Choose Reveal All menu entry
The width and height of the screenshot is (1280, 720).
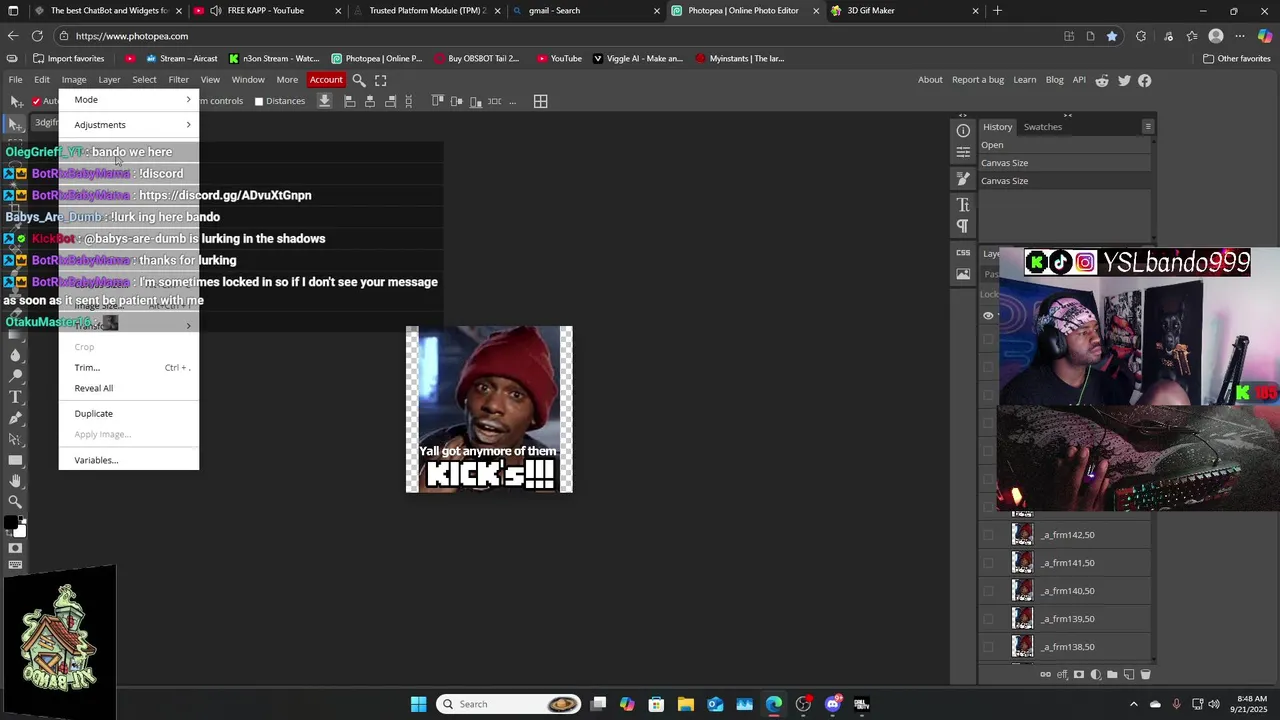(129, 388)
